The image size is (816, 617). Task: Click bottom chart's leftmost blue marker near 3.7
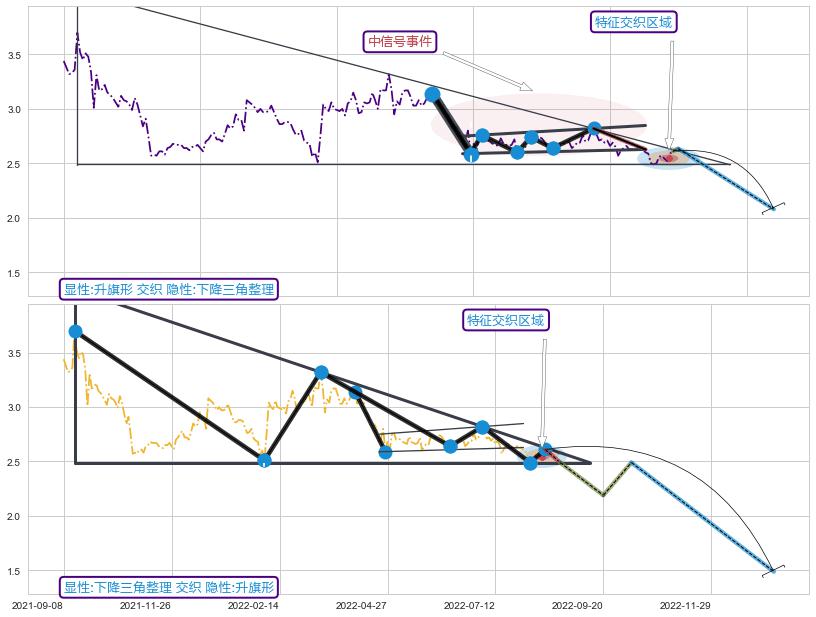point(75,331)
